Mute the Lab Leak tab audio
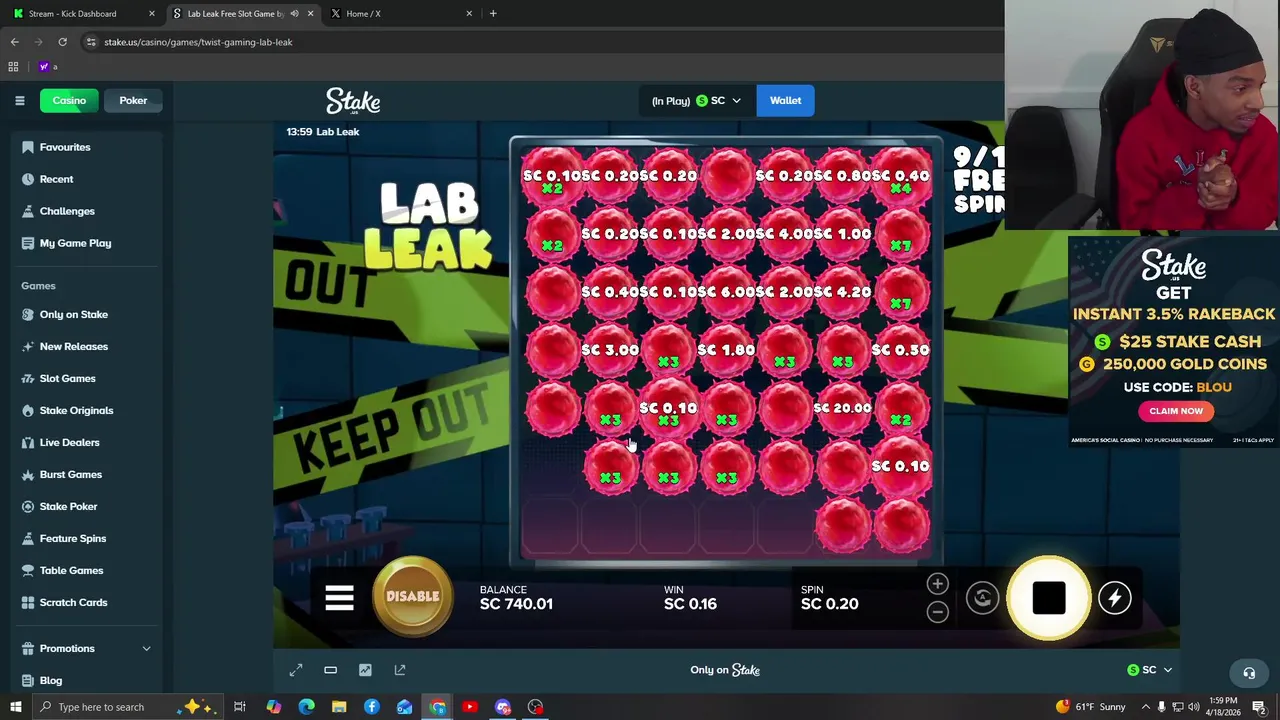1280x720 pixels. click(x=294, y=13)
